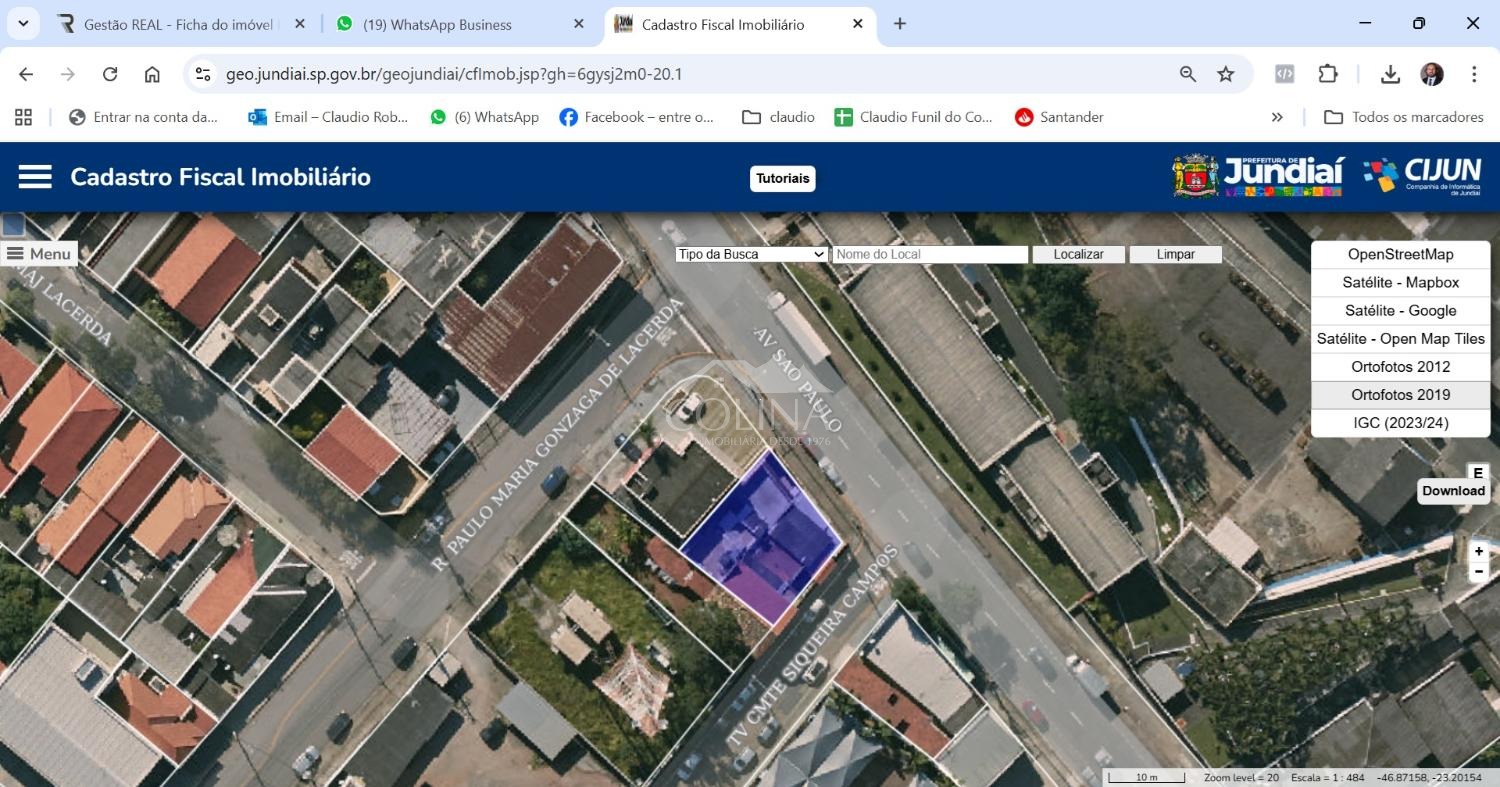
Task: Click the E button above Download
Action: [x=1478, y=473]
